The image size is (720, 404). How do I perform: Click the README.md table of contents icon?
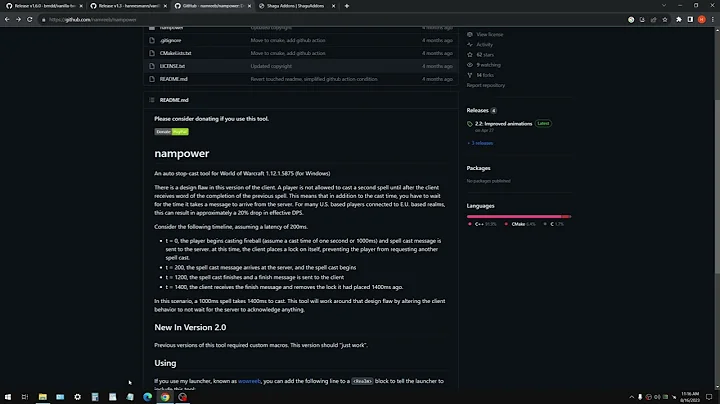coord(152,100)
